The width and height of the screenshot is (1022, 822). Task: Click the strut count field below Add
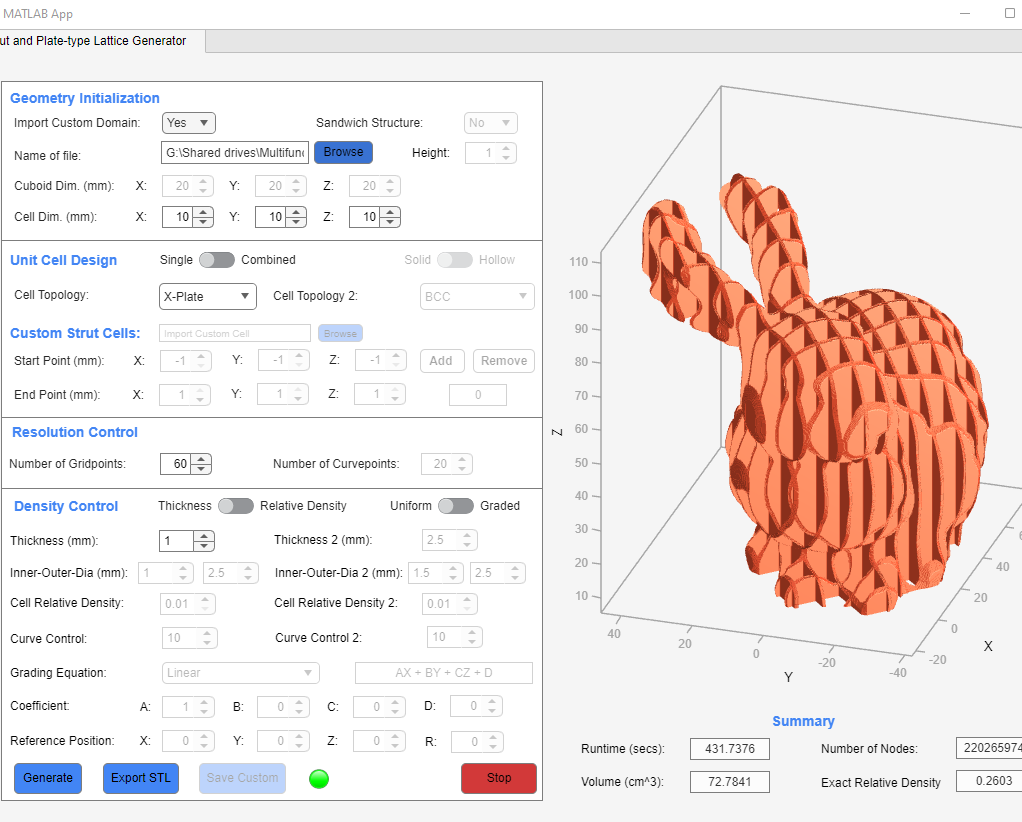click(x=478, y=394)
